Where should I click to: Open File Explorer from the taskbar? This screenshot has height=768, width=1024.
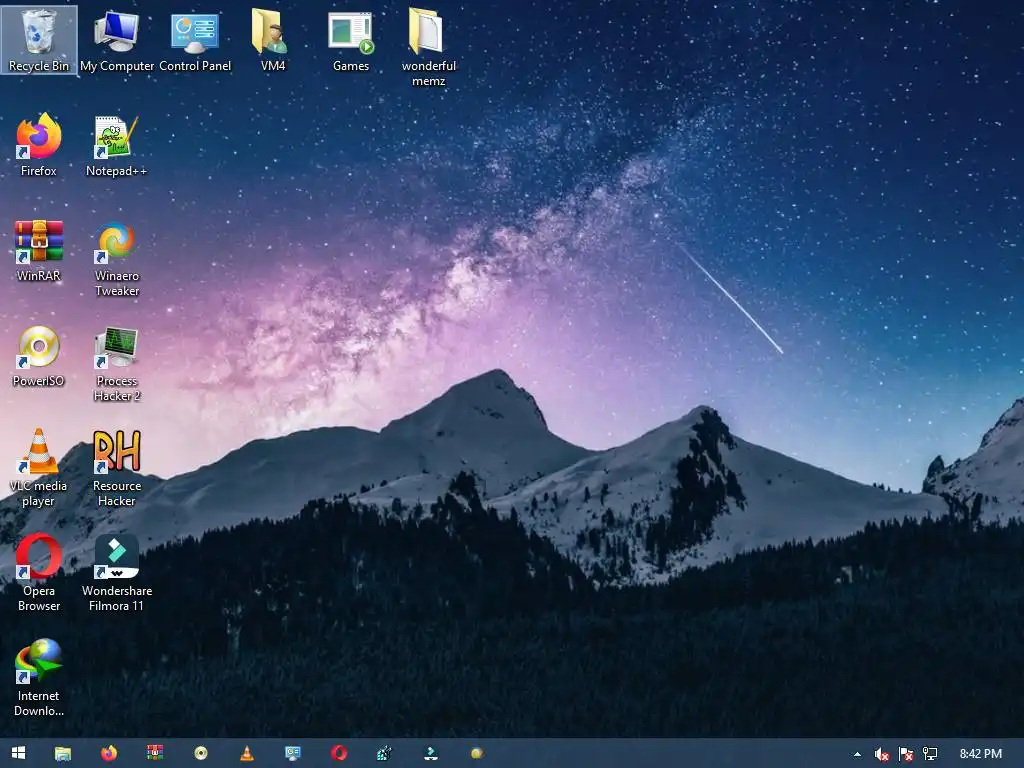[63, 753]
